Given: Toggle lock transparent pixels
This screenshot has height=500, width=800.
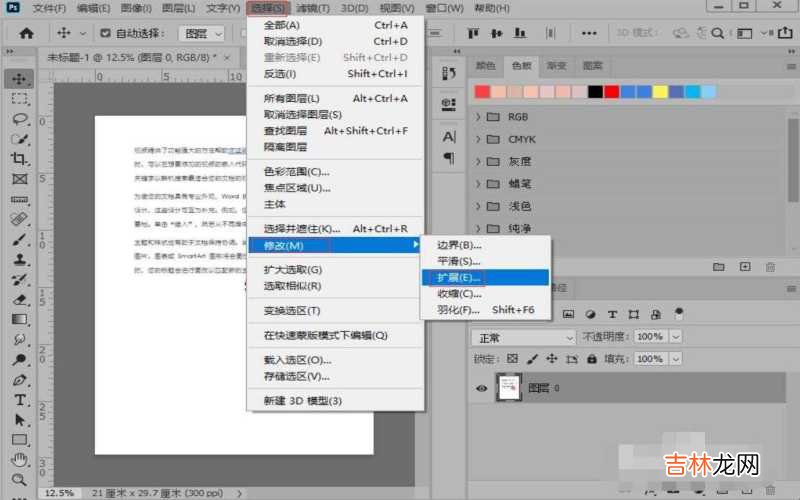Looking at the screenshot, I should point(512,359).
